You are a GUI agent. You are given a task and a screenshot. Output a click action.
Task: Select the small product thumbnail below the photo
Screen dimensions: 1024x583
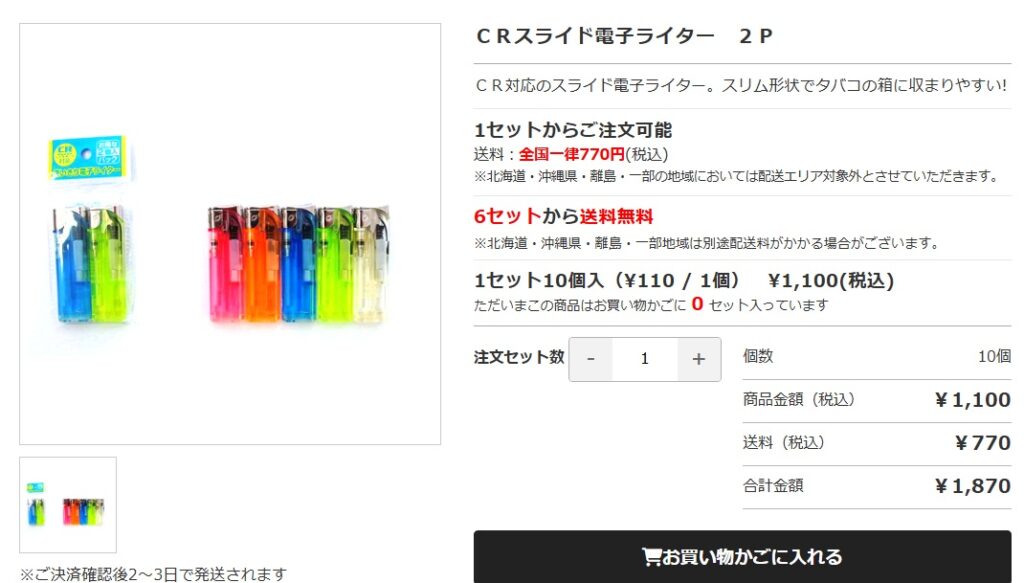coord(68,505)
